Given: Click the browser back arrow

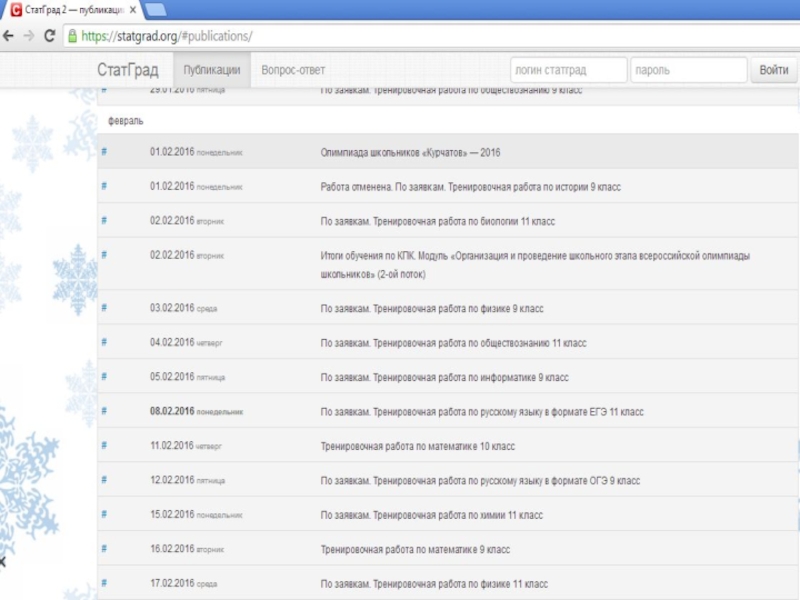Looking at the screenshot, I should pyautogui.click(x=8, y=35).
